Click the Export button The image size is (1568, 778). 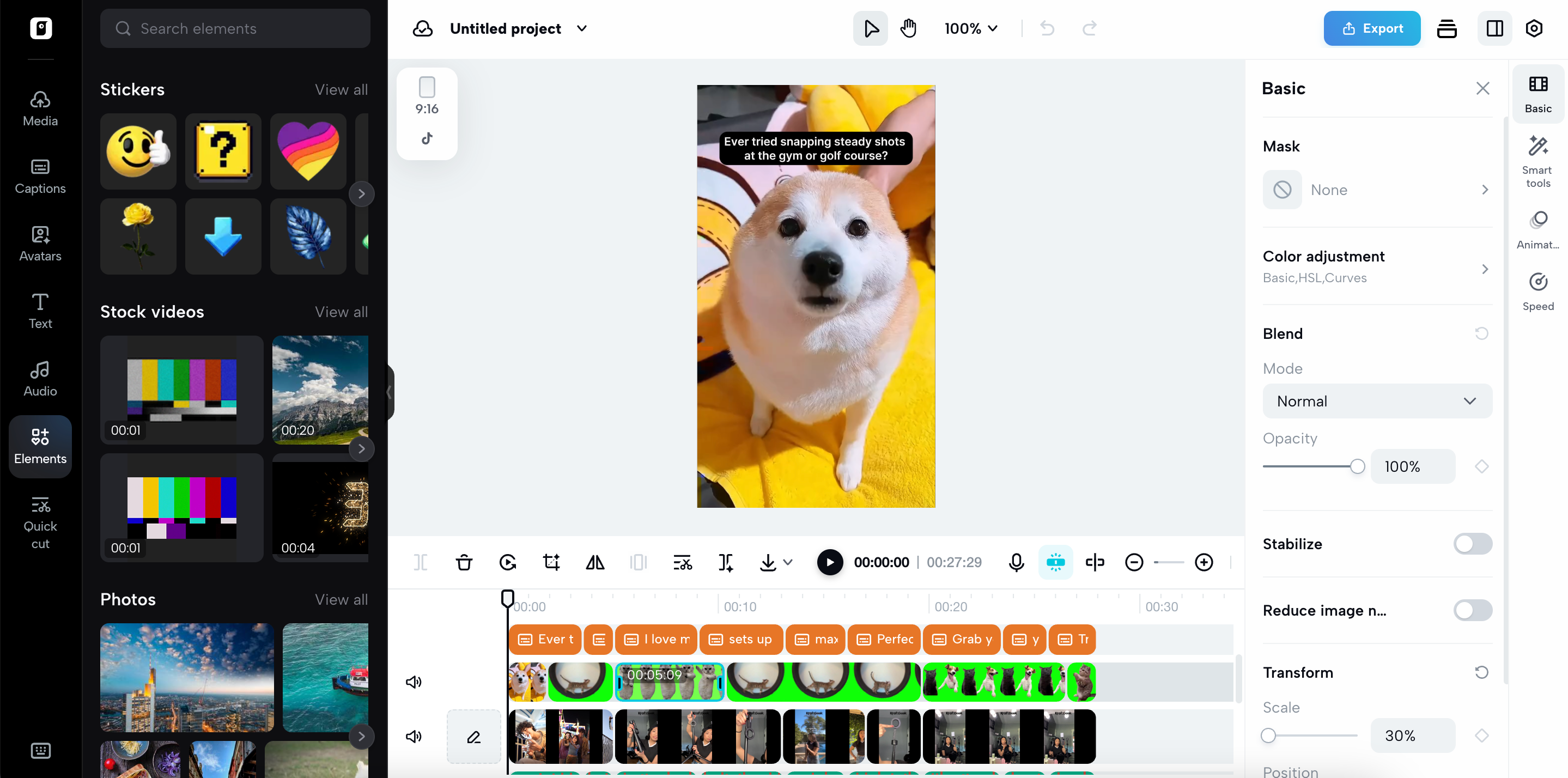pyautogui.click(x=1371, y=28)
